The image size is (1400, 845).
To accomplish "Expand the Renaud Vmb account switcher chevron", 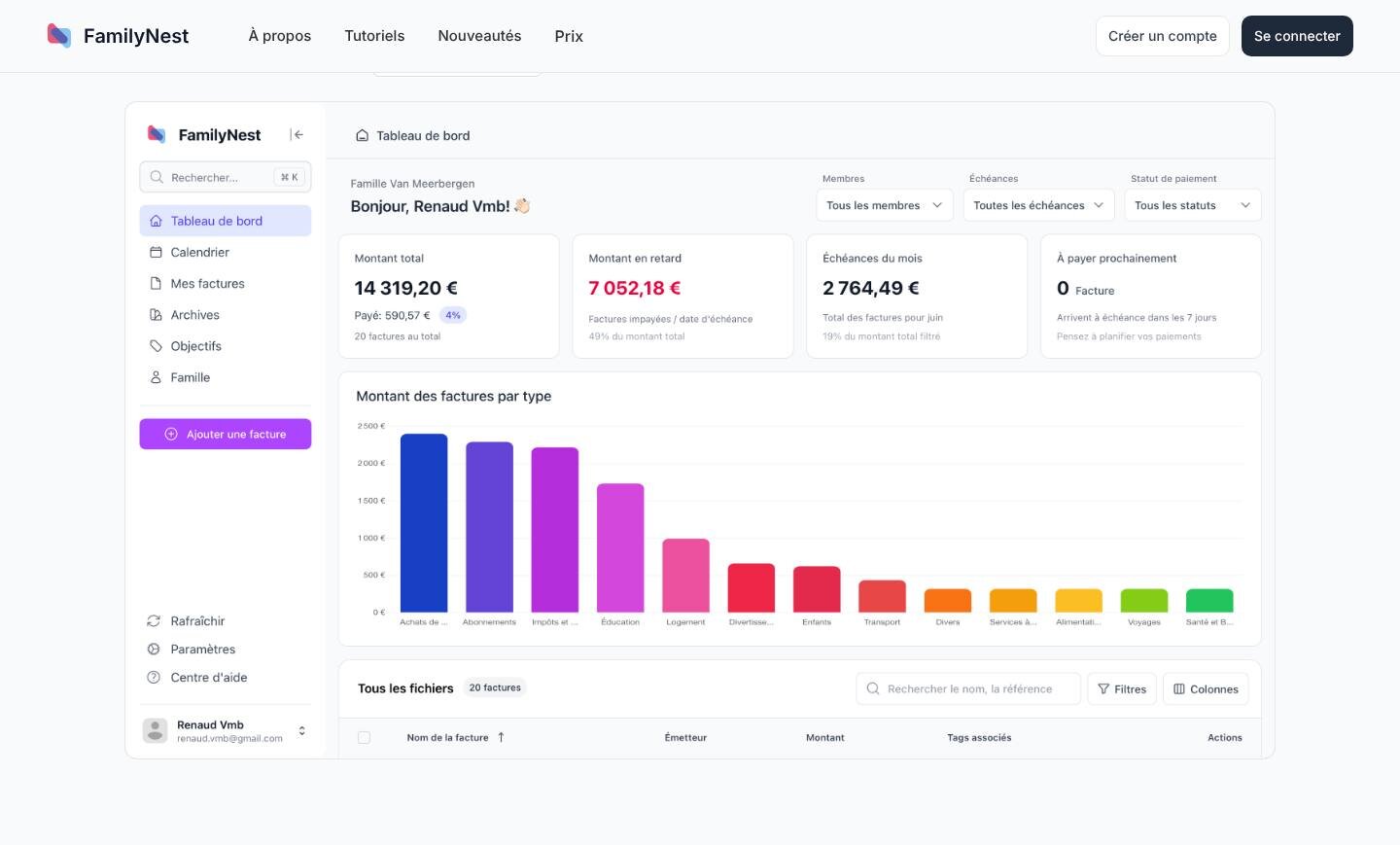I will tap(301, 730).
